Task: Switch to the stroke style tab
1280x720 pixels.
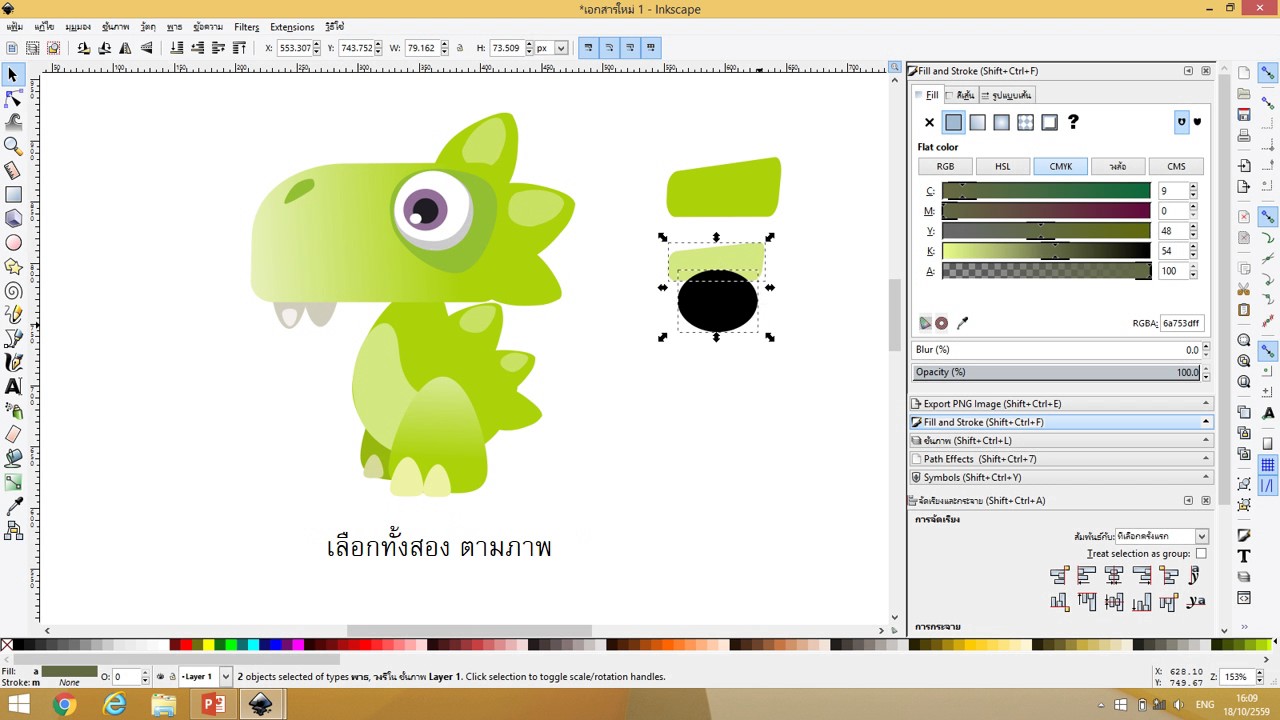Action: point(1006,95)
